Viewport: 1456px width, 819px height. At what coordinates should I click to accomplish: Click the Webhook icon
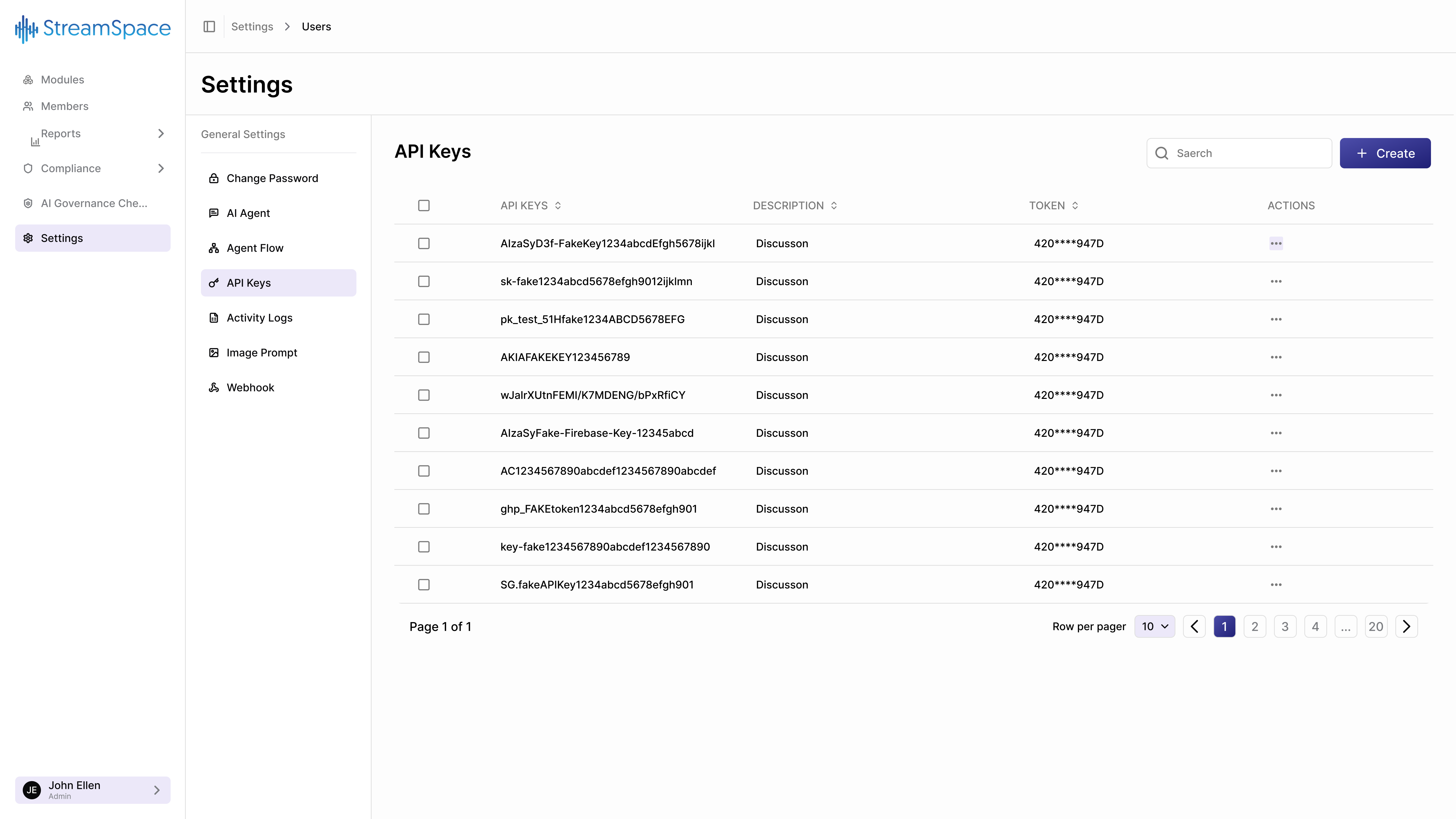214,388
